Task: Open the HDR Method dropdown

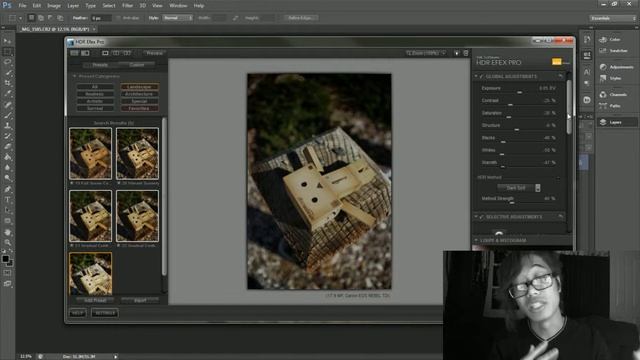Action: [519, 188]
